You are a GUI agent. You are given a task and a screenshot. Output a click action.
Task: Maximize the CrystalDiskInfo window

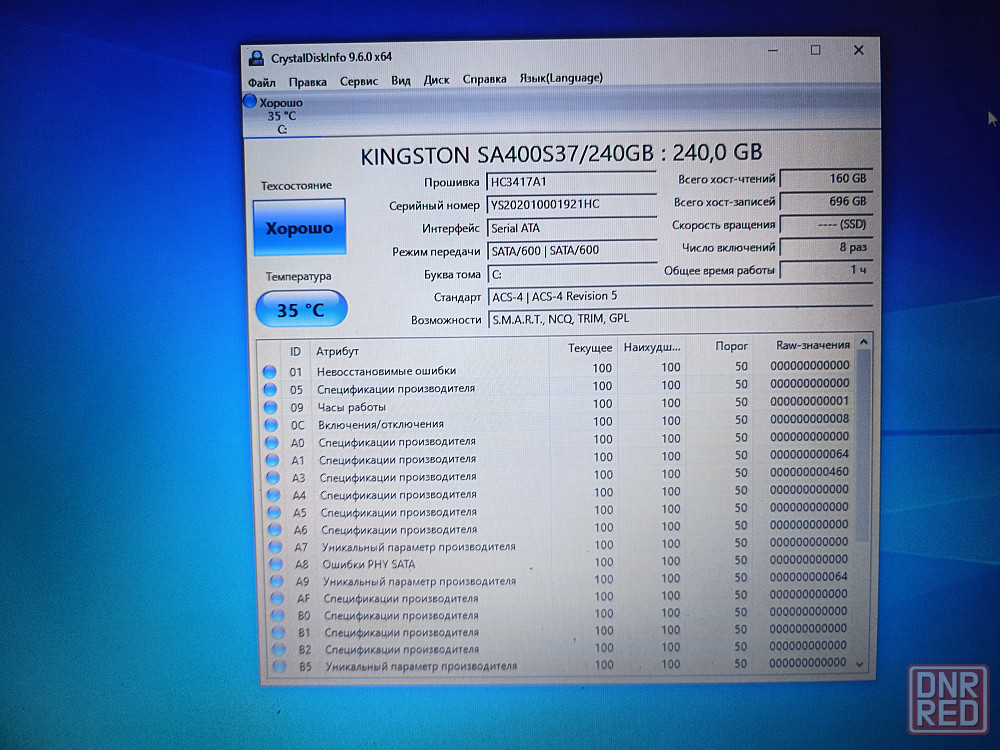click(816, 50)
